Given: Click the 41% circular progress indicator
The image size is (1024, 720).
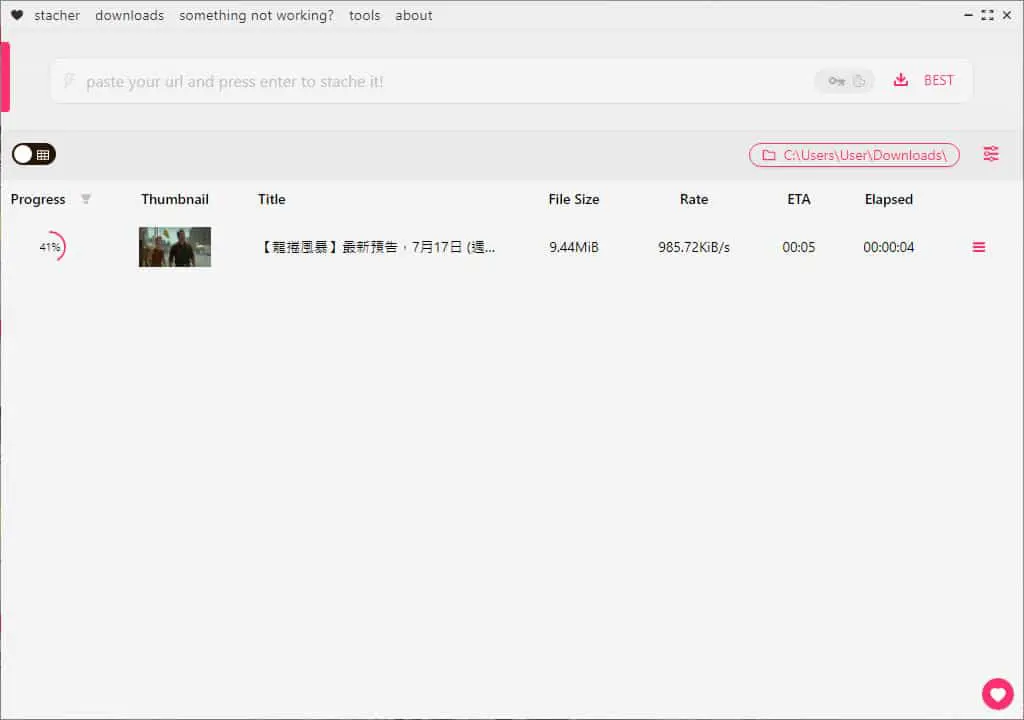Looking at the screenshot, I should [51, 247].
